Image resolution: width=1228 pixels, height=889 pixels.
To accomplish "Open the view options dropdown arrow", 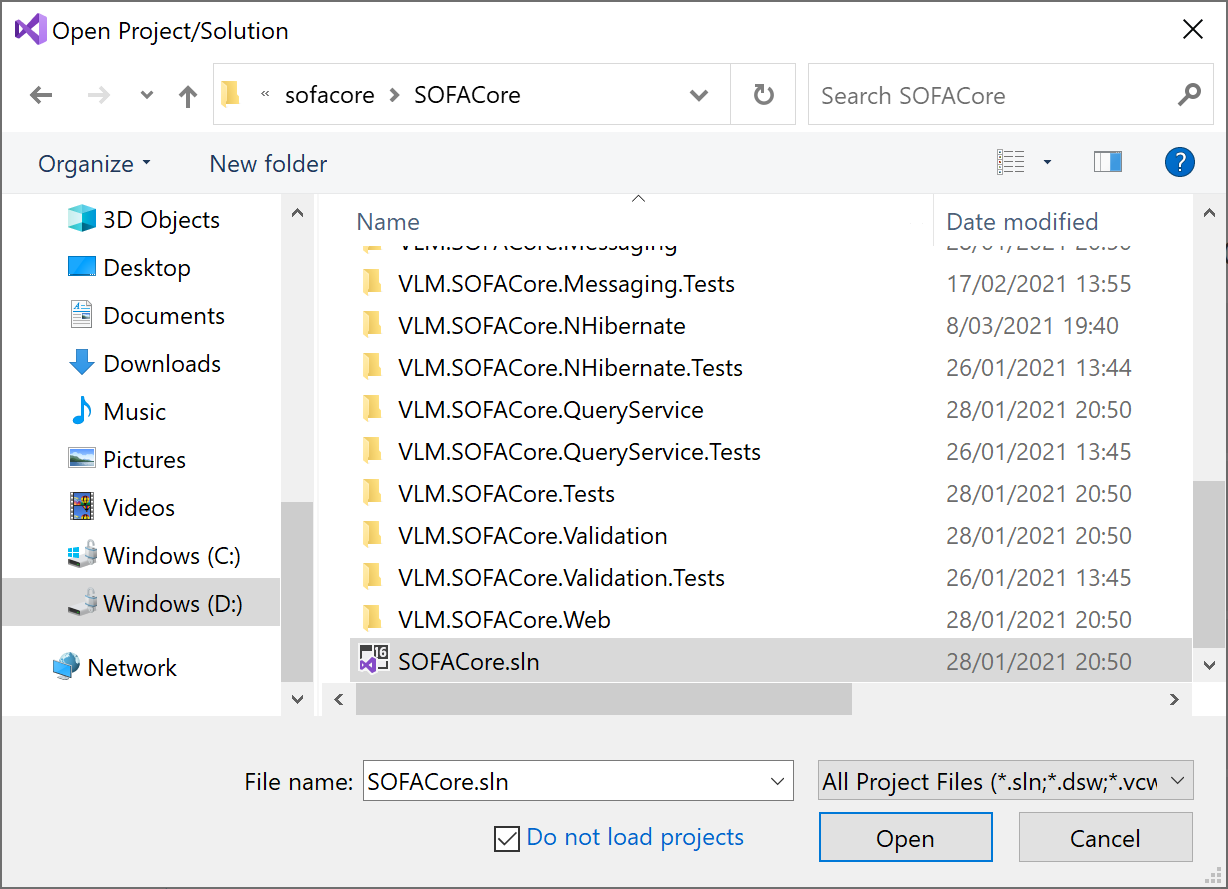I will pos(1047,162).
